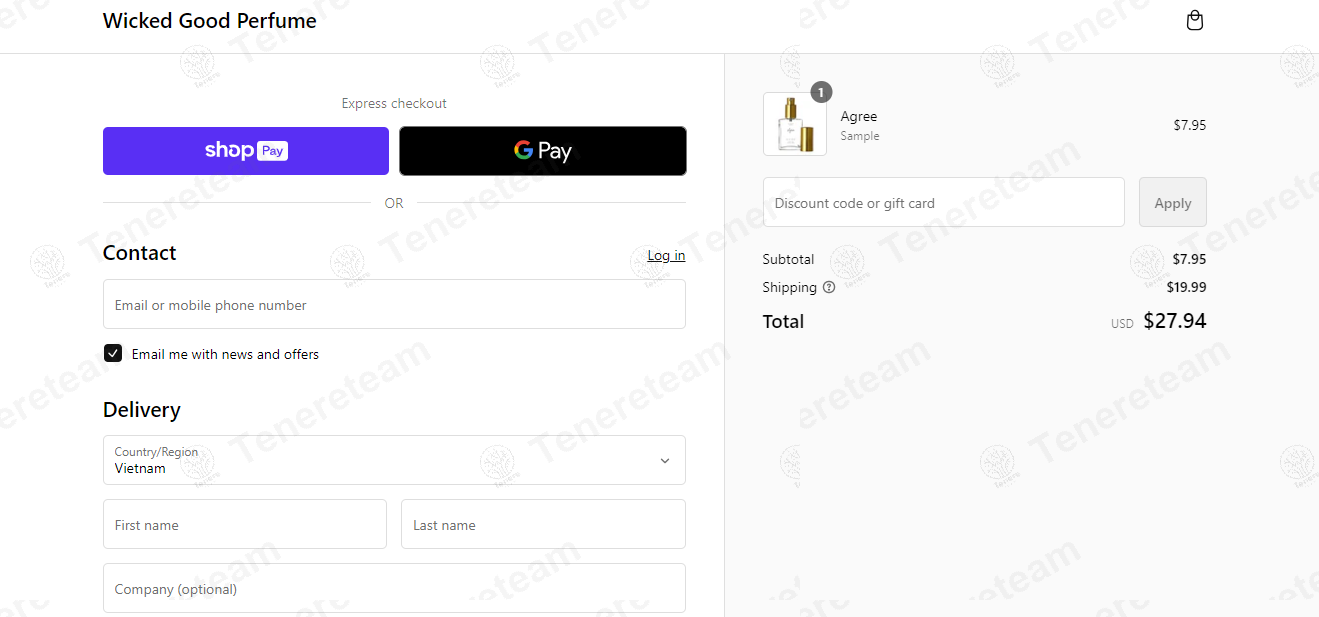Click the Google G logo in pay button
The height and width of the screenshot is (617, 1319).
[524, 150]
